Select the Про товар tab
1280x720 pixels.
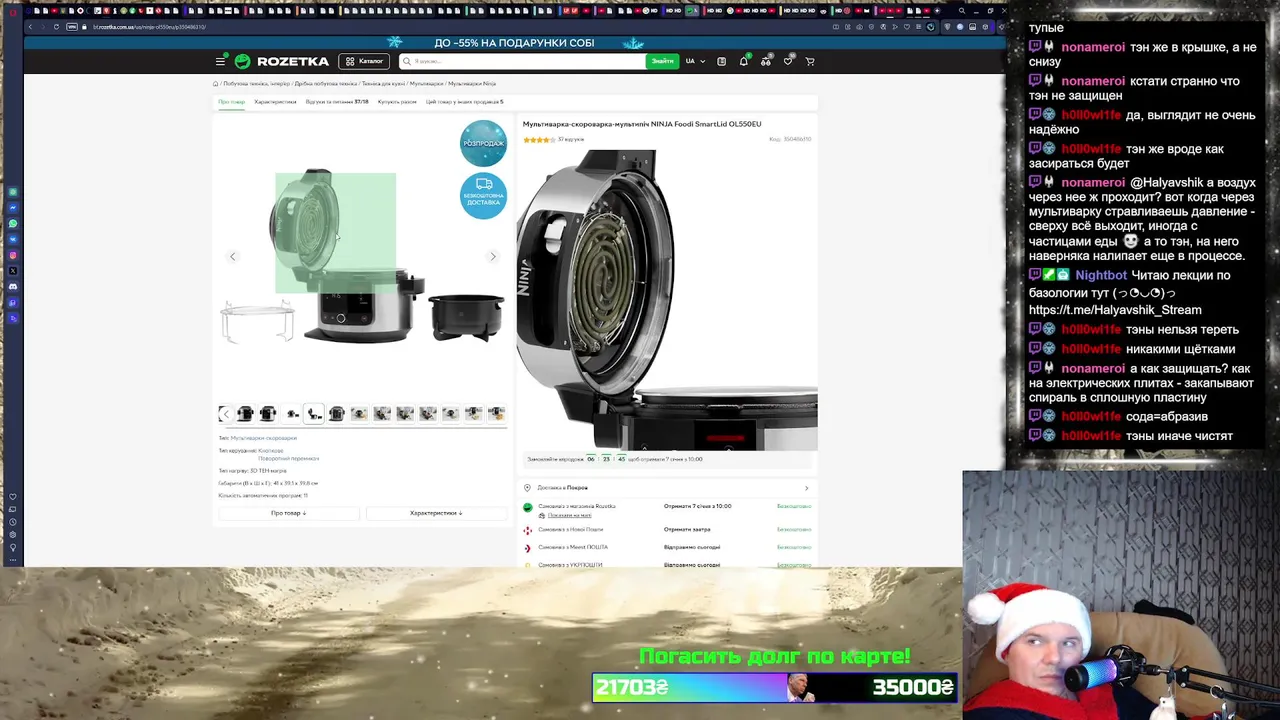(x=231, y=102)
